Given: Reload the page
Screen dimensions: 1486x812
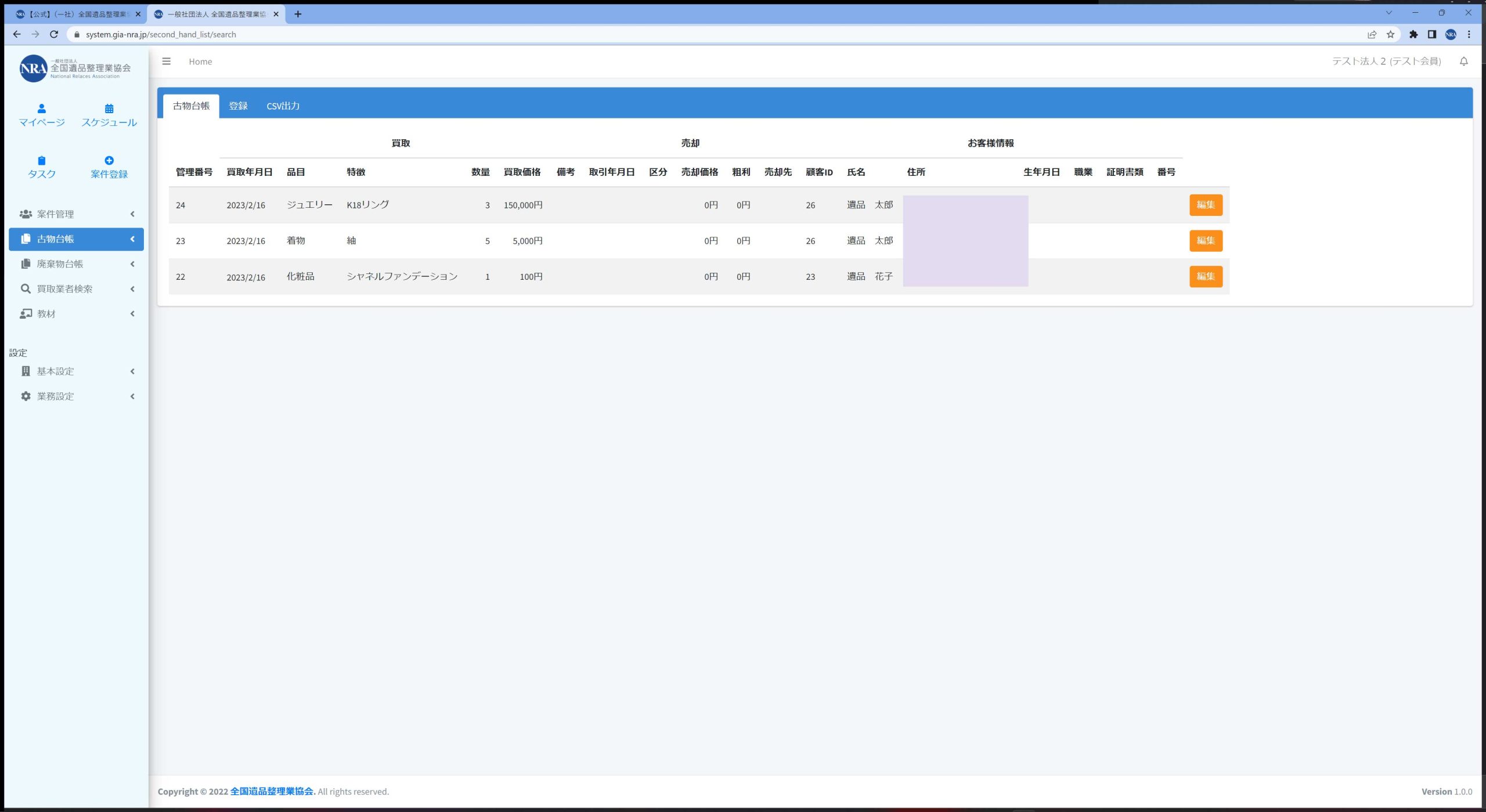Looking at the screenshot, I should pyautogui.click(x=54, y=34).
